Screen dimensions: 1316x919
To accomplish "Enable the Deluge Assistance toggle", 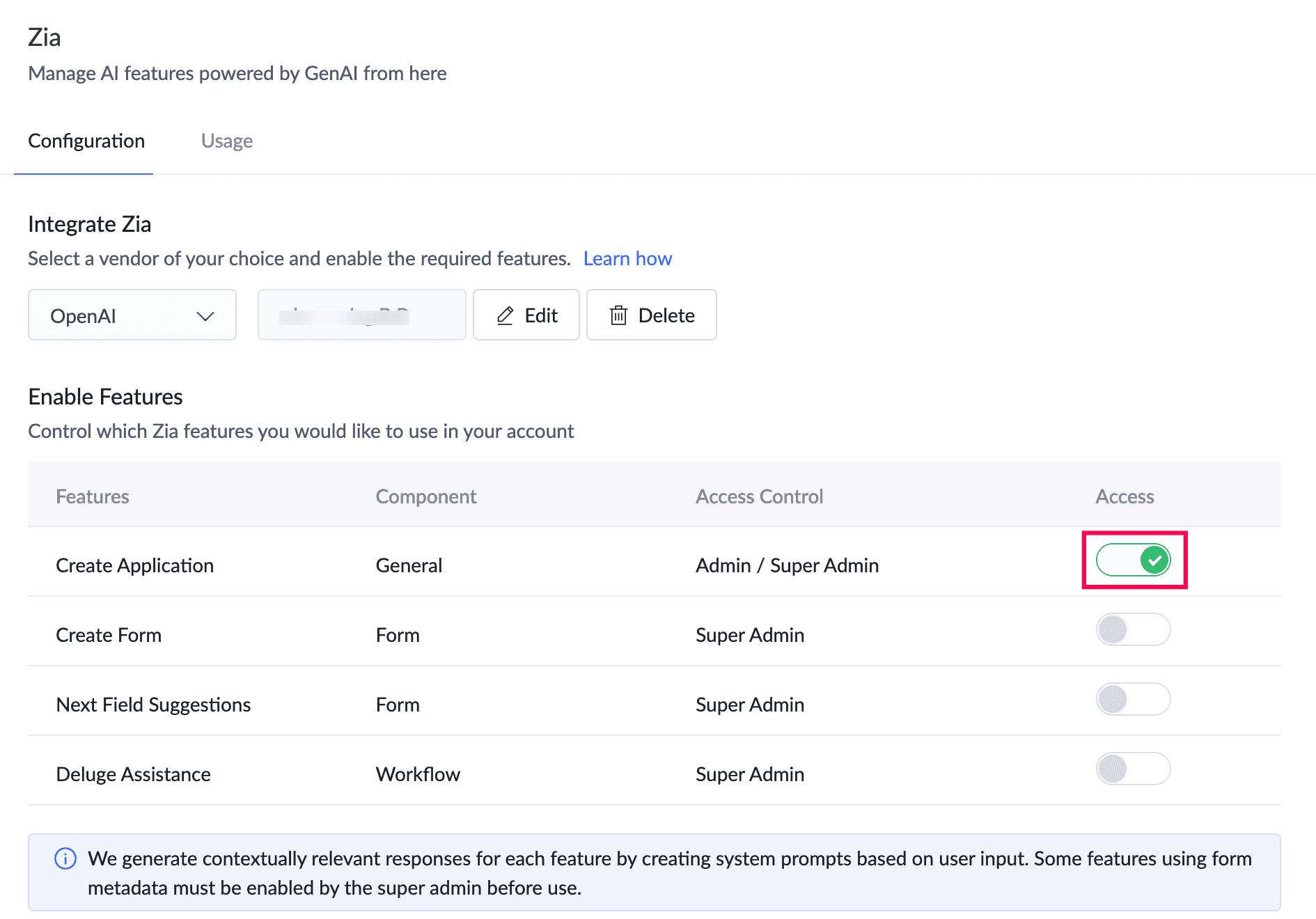I will click(1133, 769).
